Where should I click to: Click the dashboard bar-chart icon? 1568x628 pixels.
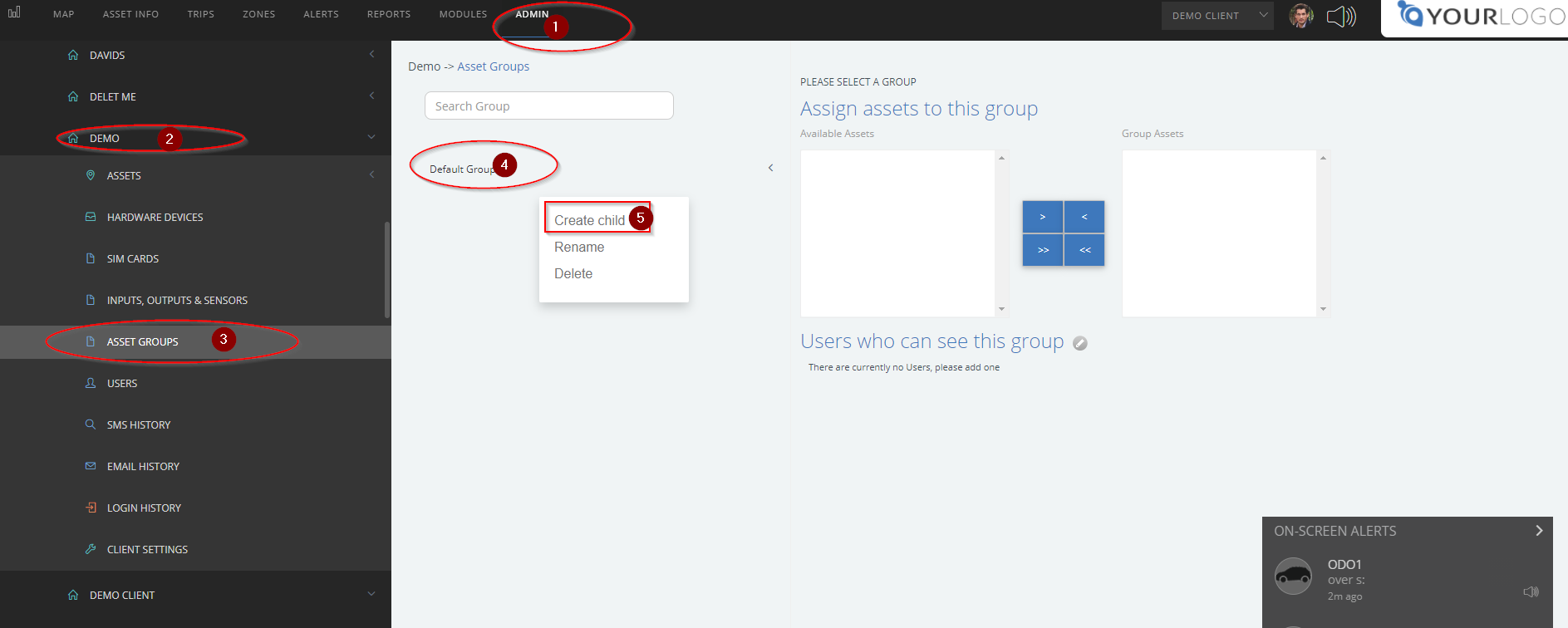(14, 12)
